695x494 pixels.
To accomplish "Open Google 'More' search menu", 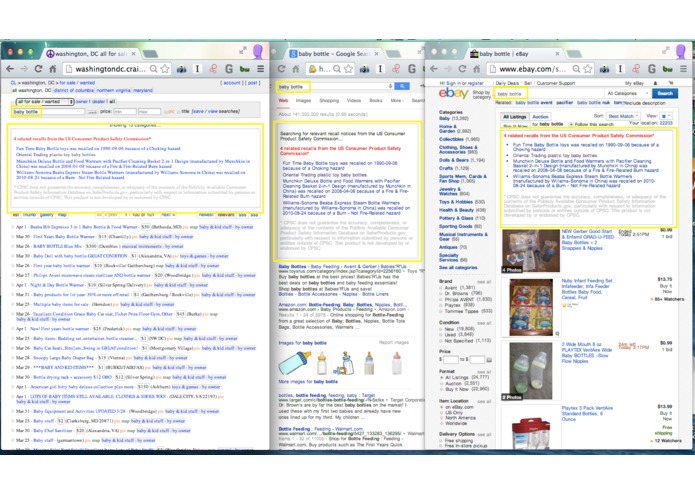I will [x=396, y=101].
